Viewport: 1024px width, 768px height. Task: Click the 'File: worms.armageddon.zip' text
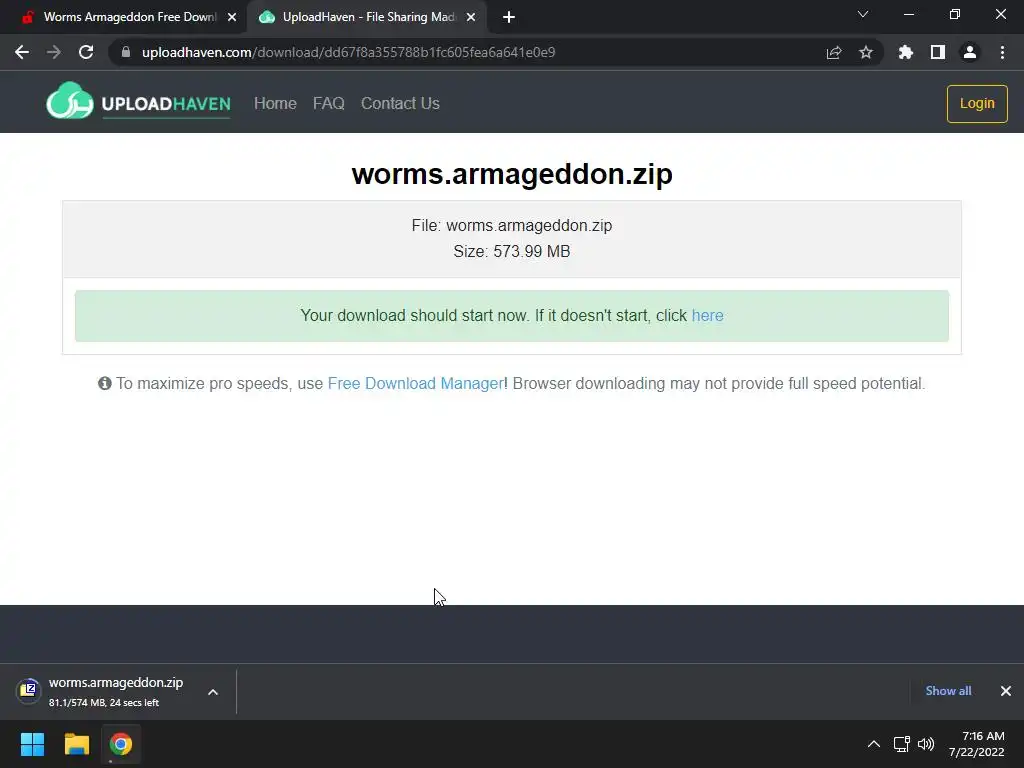click(x=512, y=225)
